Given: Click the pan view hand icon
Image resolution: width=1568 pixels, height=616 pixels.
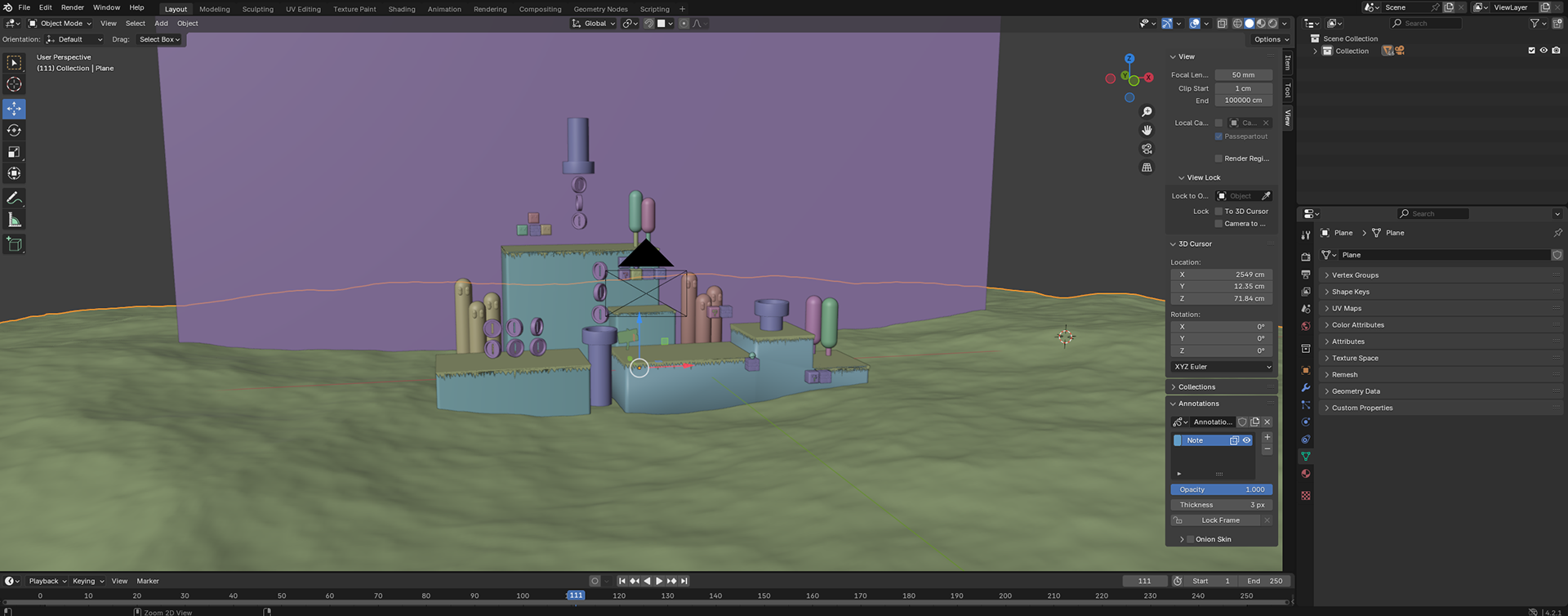Looking at the screenshot, I should pyautogui.click(x=1147, y=130).
